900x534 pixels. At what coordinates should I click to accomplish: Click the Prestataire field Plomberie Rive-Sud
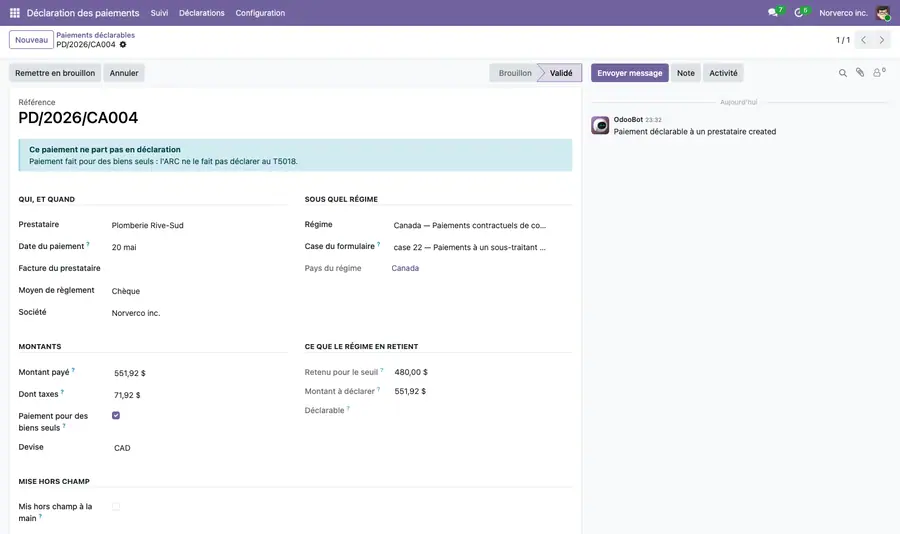pyautogui.click(x=148, y=226)
